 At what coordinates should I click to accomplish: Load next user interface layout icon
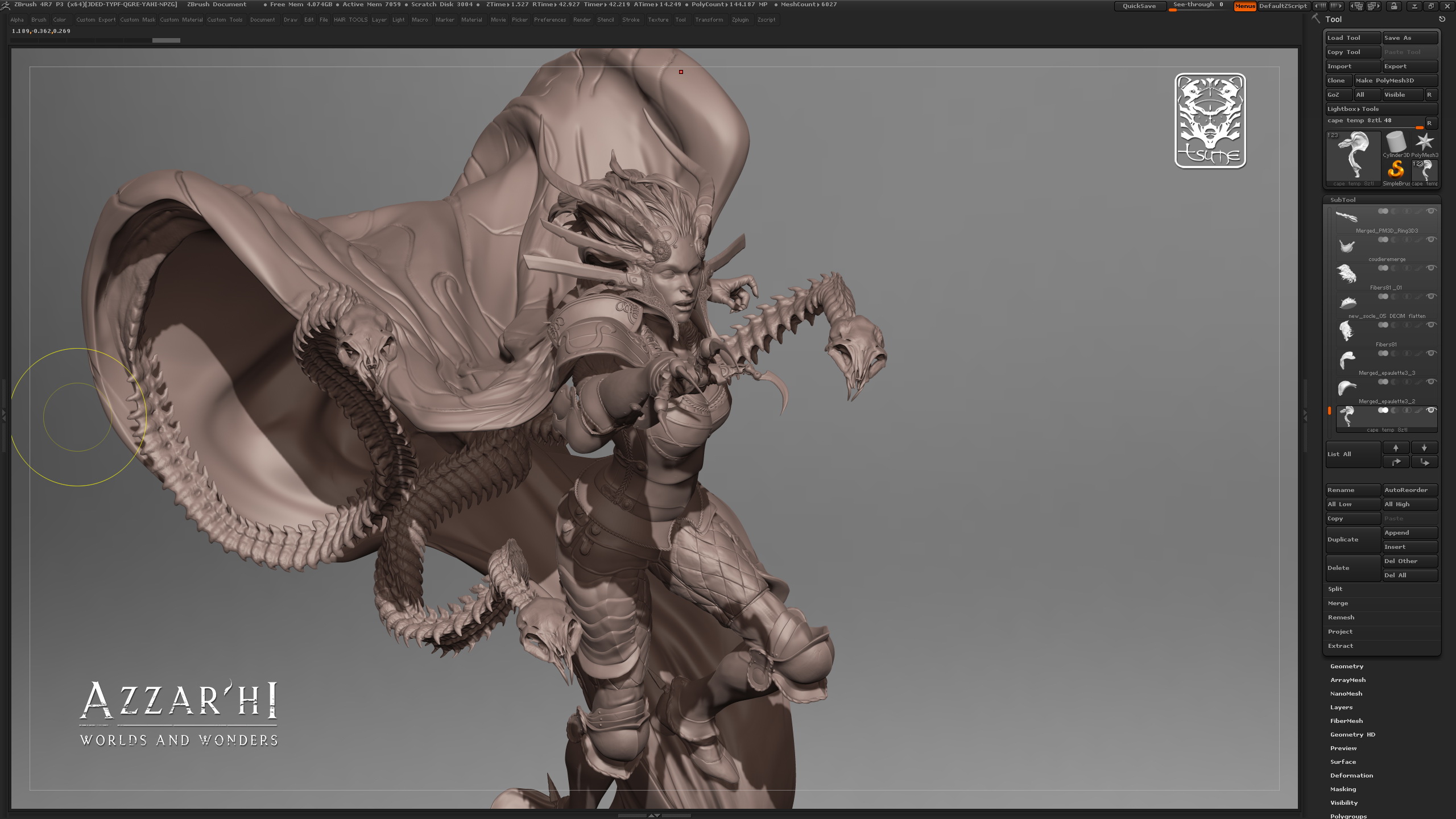pos(1374,6)
